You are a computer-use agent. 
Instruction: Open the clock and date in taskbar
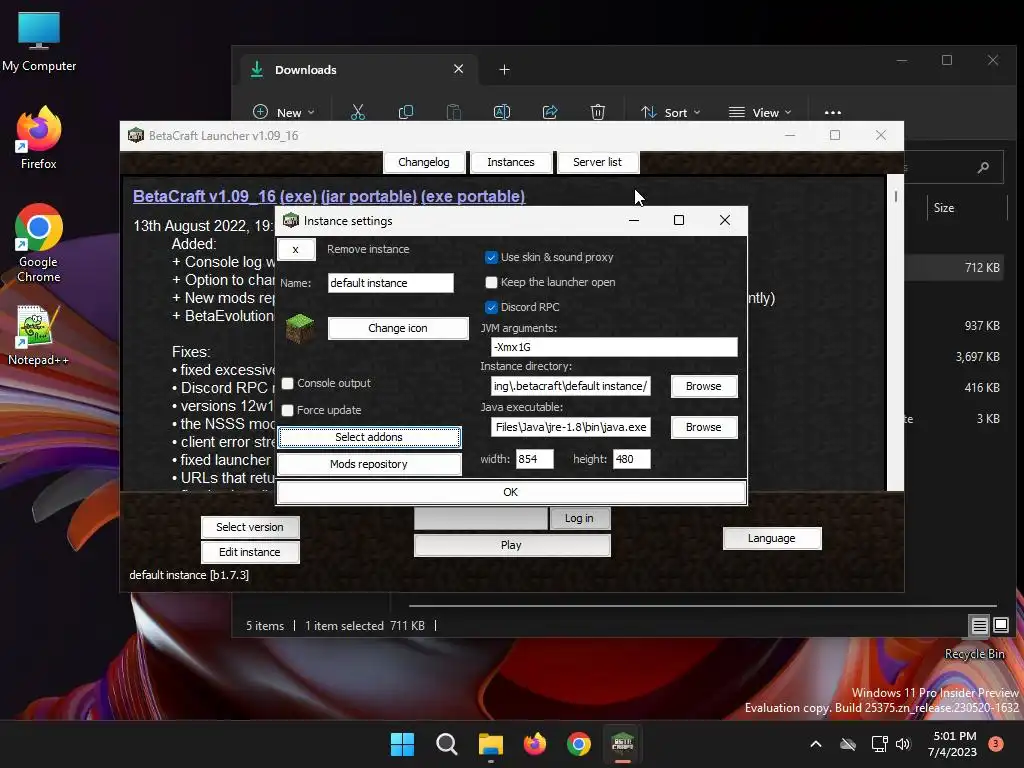click(952, 744)
